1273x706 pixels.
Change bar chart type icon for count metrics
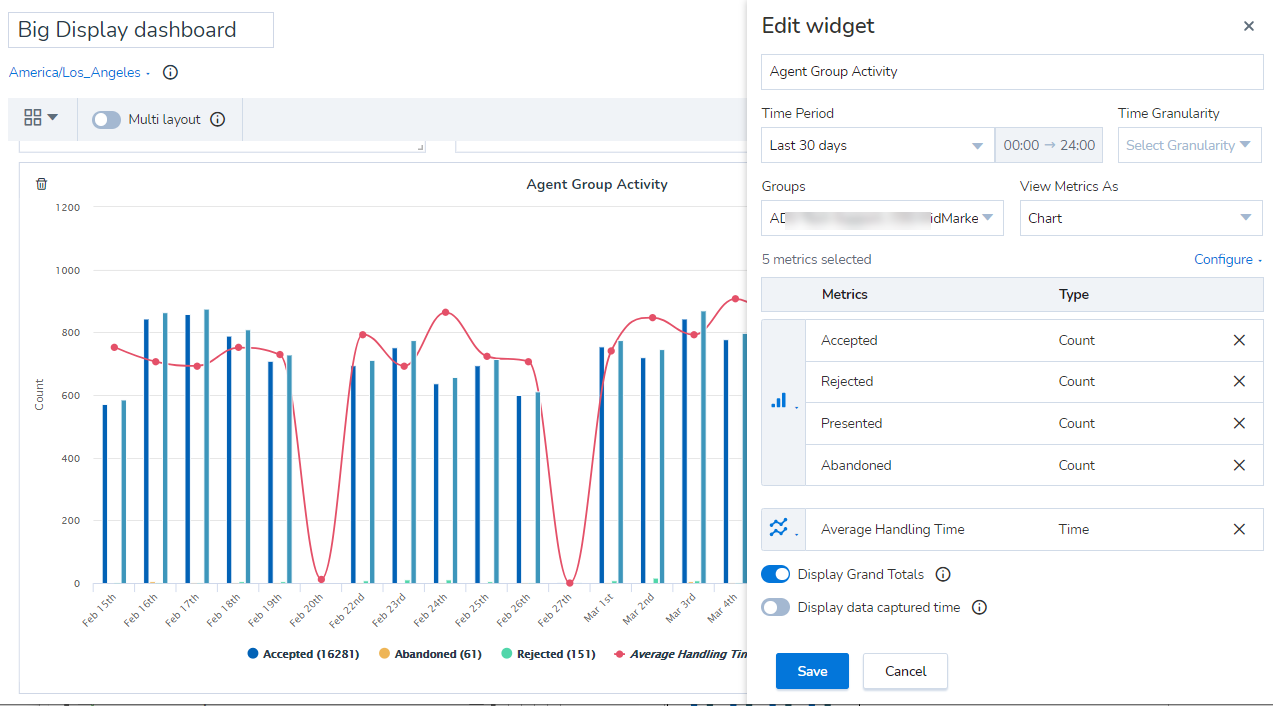pyautogui.click(x=783, y=402)
